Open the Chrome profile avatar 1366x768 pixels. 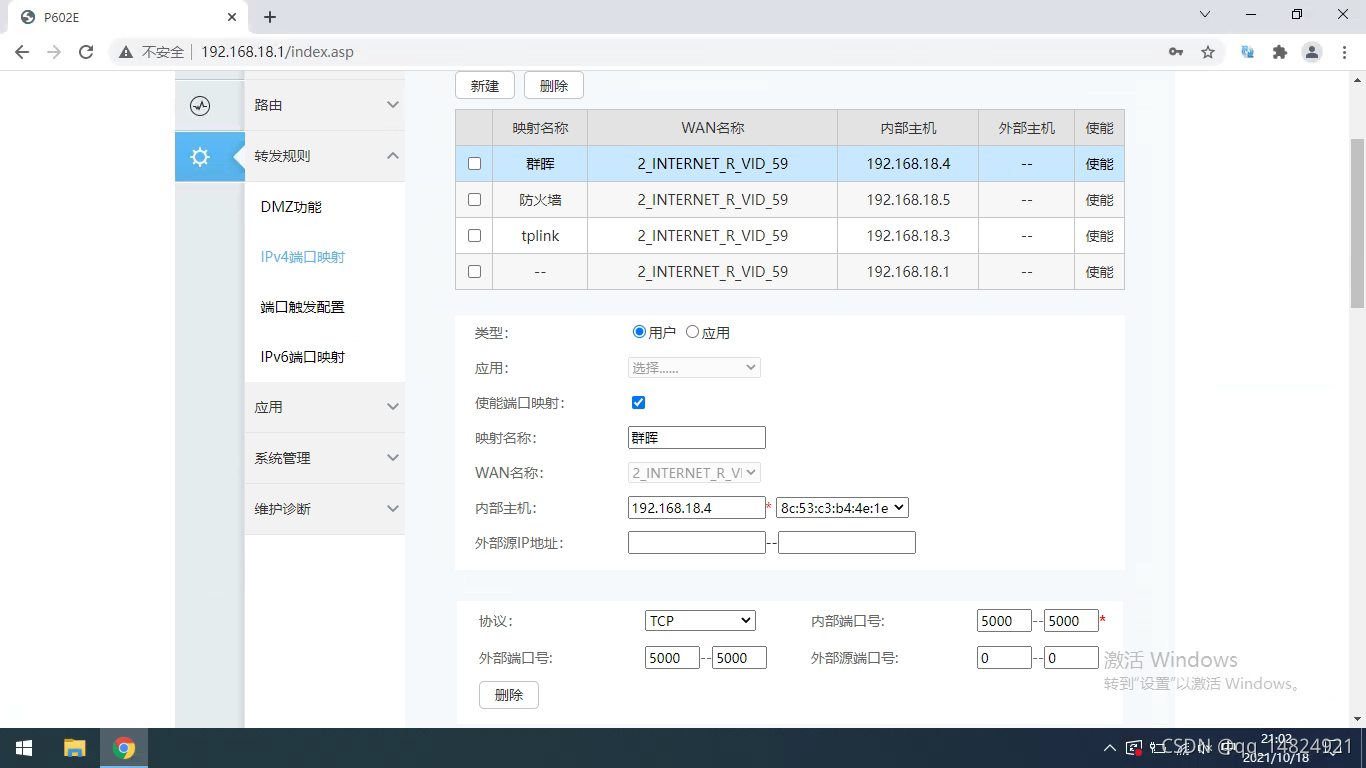point(1312,52)
